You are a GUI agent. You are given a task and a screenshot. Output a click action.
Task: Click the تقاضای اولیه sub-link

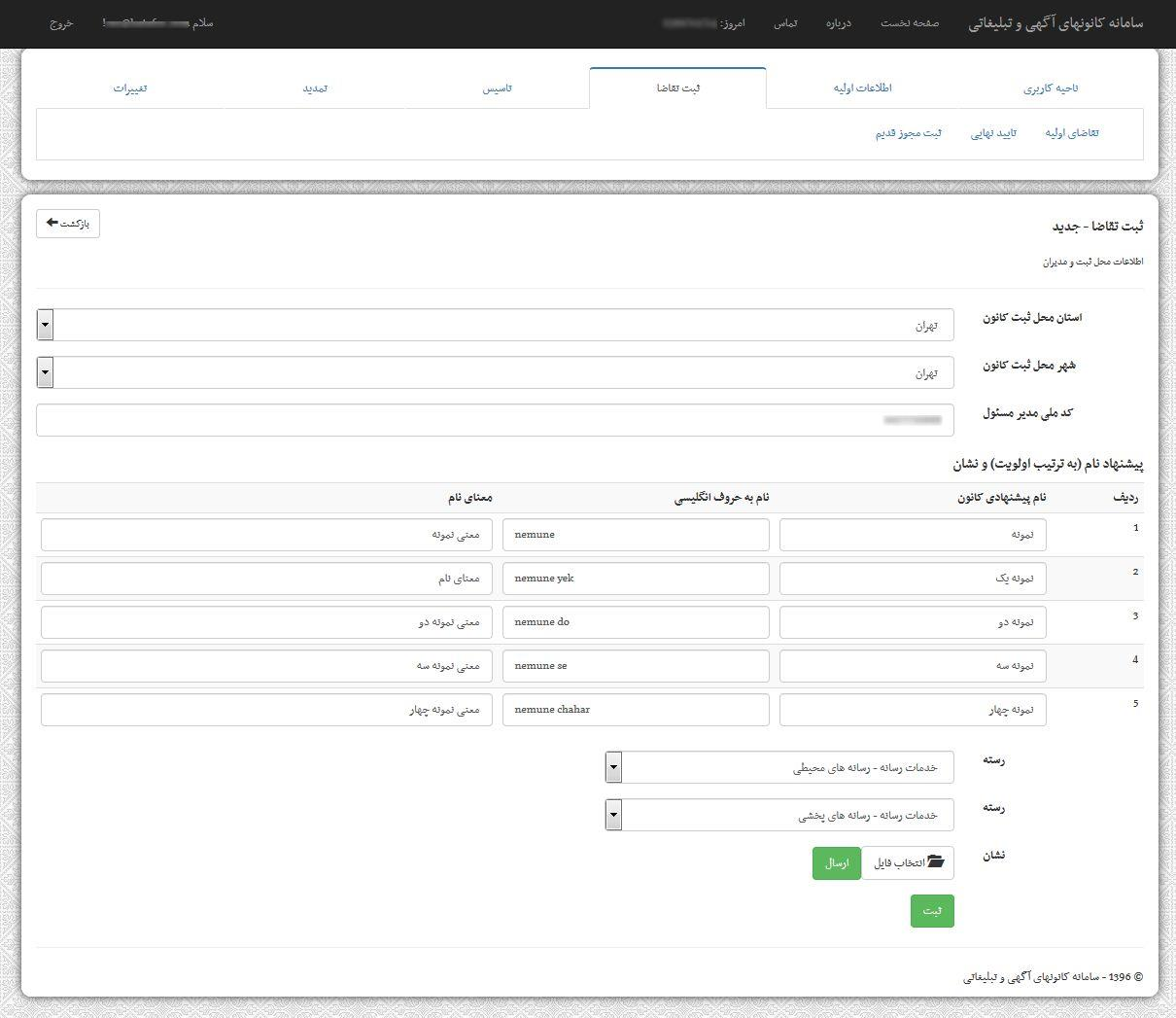coord(1072,133)
